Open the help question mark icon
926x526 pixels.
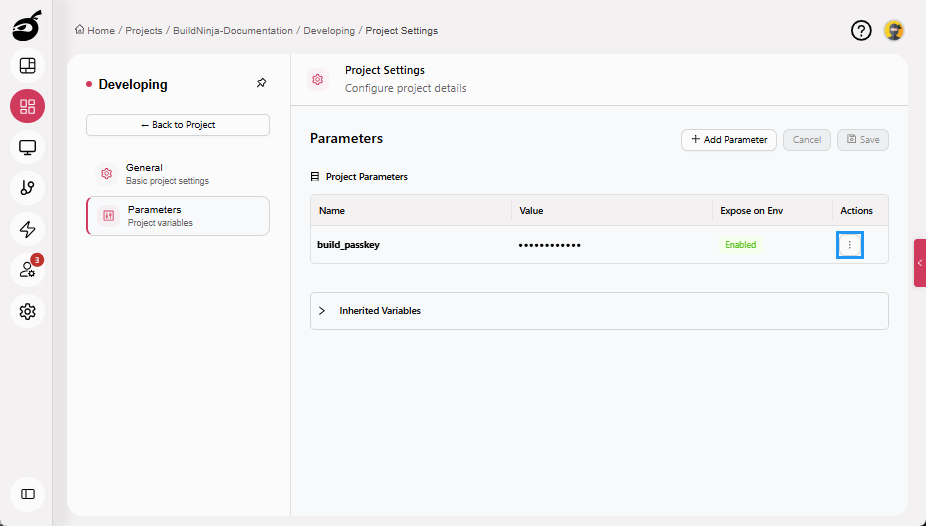click(x=861, y=30)
